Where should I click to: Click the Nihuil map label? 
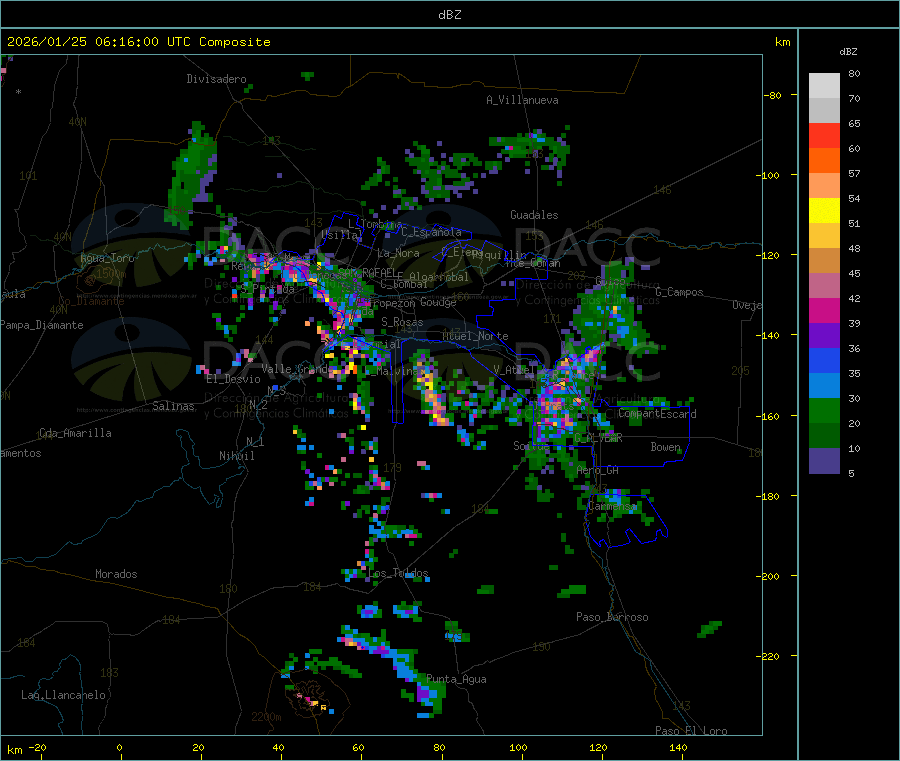pyautogui.click(x=236, y=456)
